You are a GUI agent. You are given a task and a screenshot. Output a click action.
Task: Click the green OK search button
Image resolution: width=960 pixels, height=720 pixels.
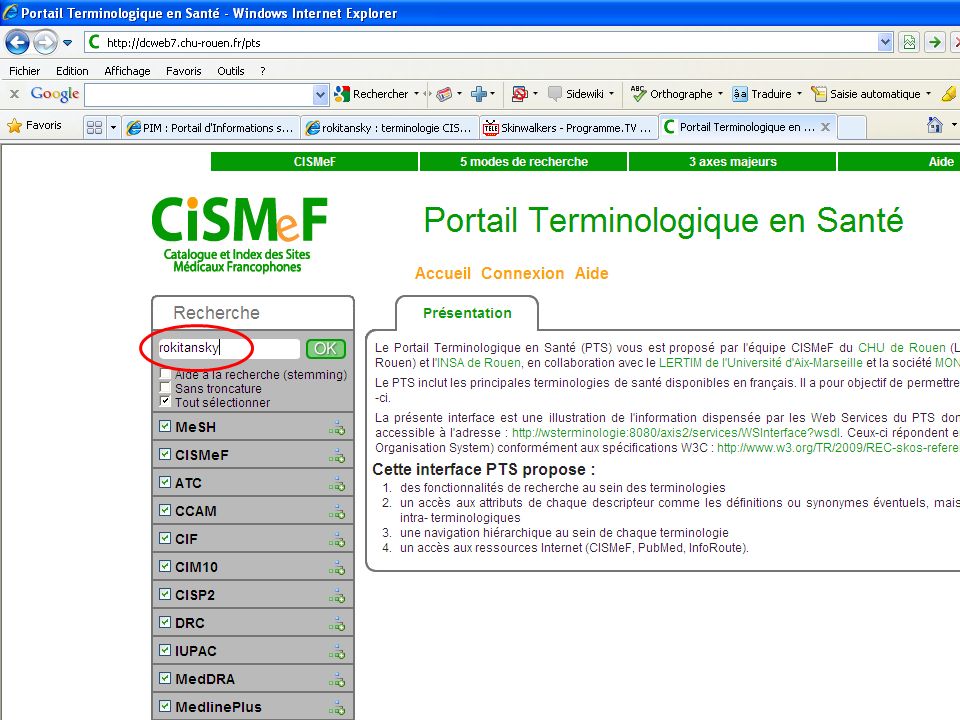tap(326, 348)
